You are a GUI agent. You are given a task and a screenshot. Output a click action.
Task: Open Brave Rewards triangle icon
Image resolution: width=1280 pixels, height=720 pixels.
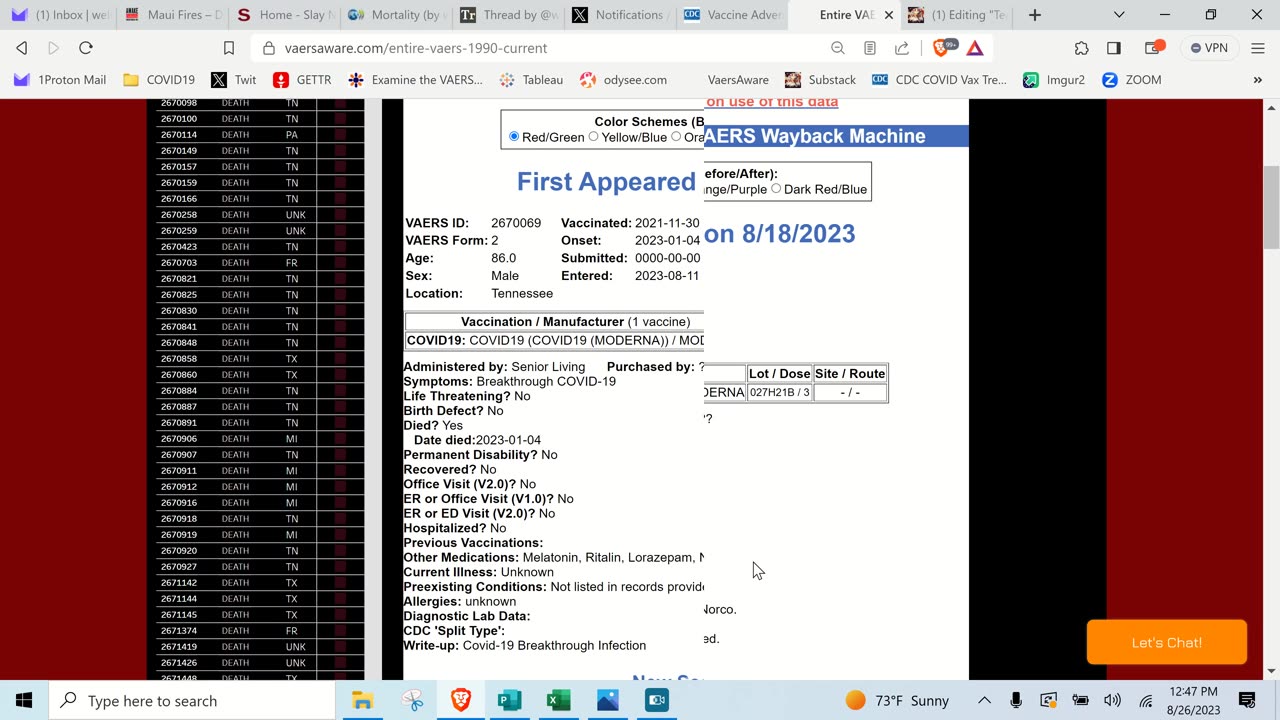pos(975,48)
